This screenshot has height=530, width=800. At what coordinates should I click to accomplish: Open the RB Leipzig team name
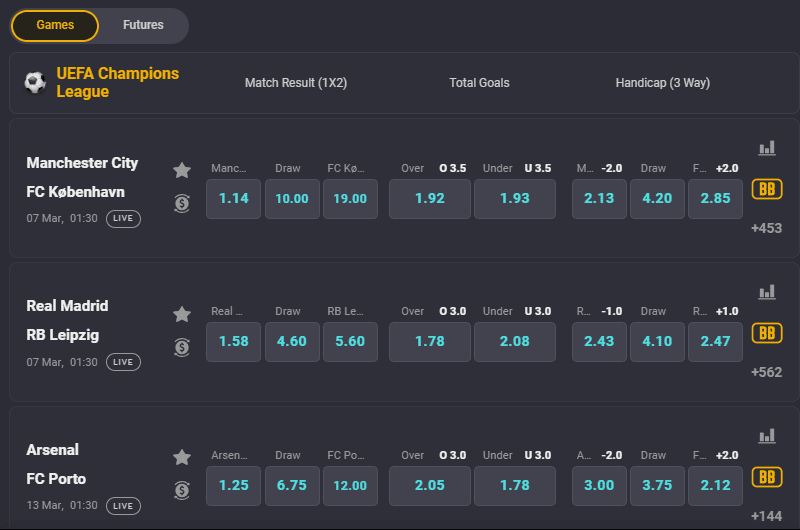pos(63,335)
